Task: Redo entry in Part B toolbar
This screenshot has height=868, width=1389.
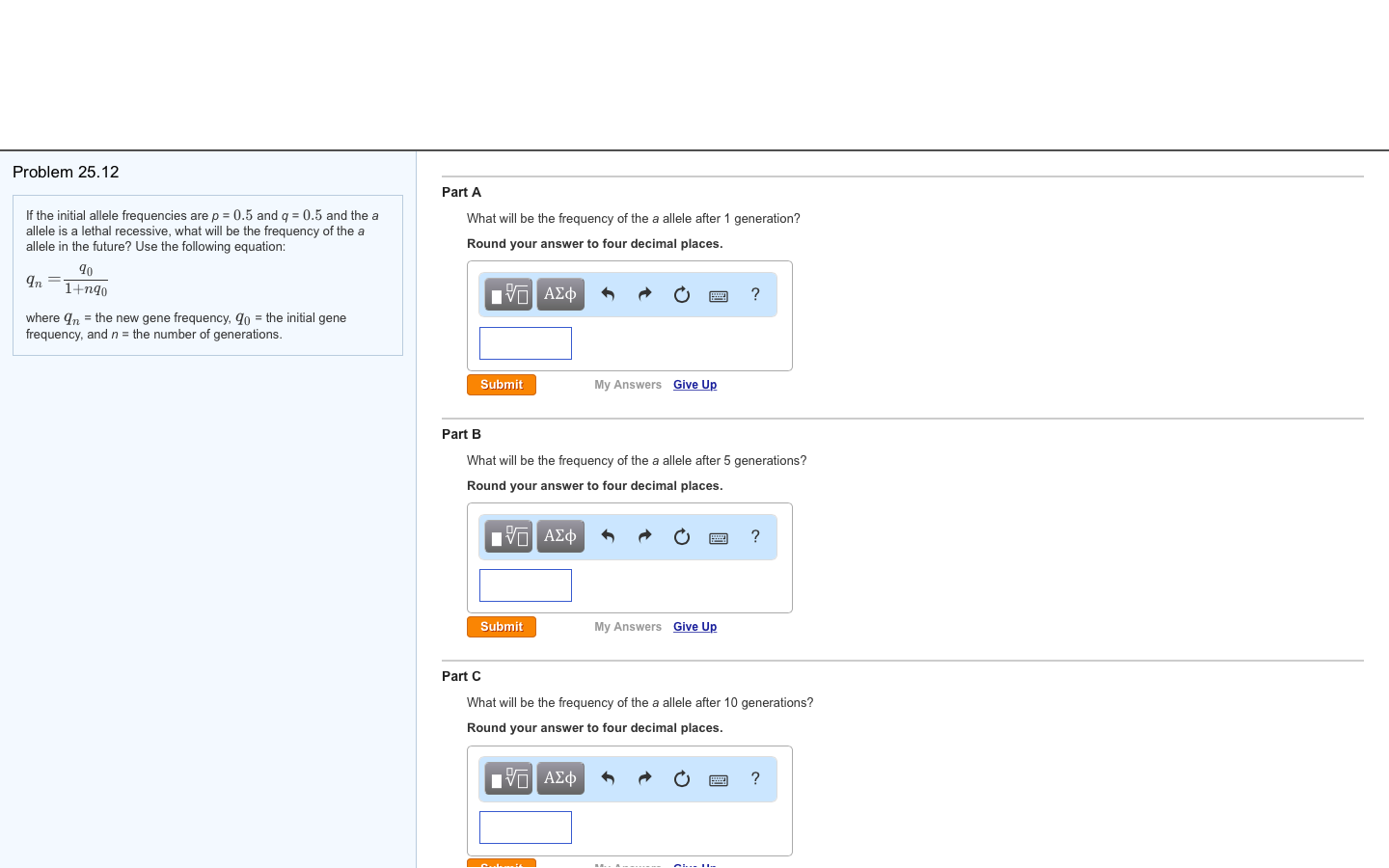Action: [644, 536]
